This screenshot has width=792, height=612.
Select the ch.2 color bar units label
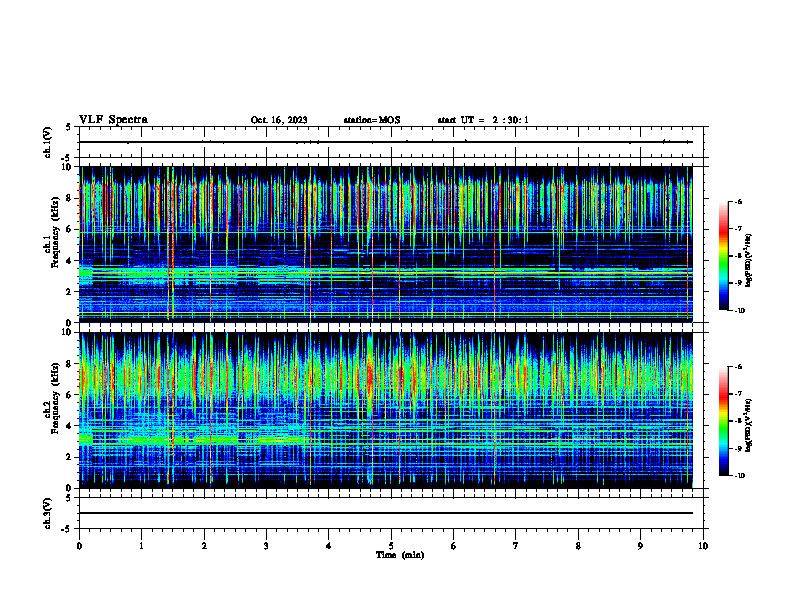tap(749, 425)
